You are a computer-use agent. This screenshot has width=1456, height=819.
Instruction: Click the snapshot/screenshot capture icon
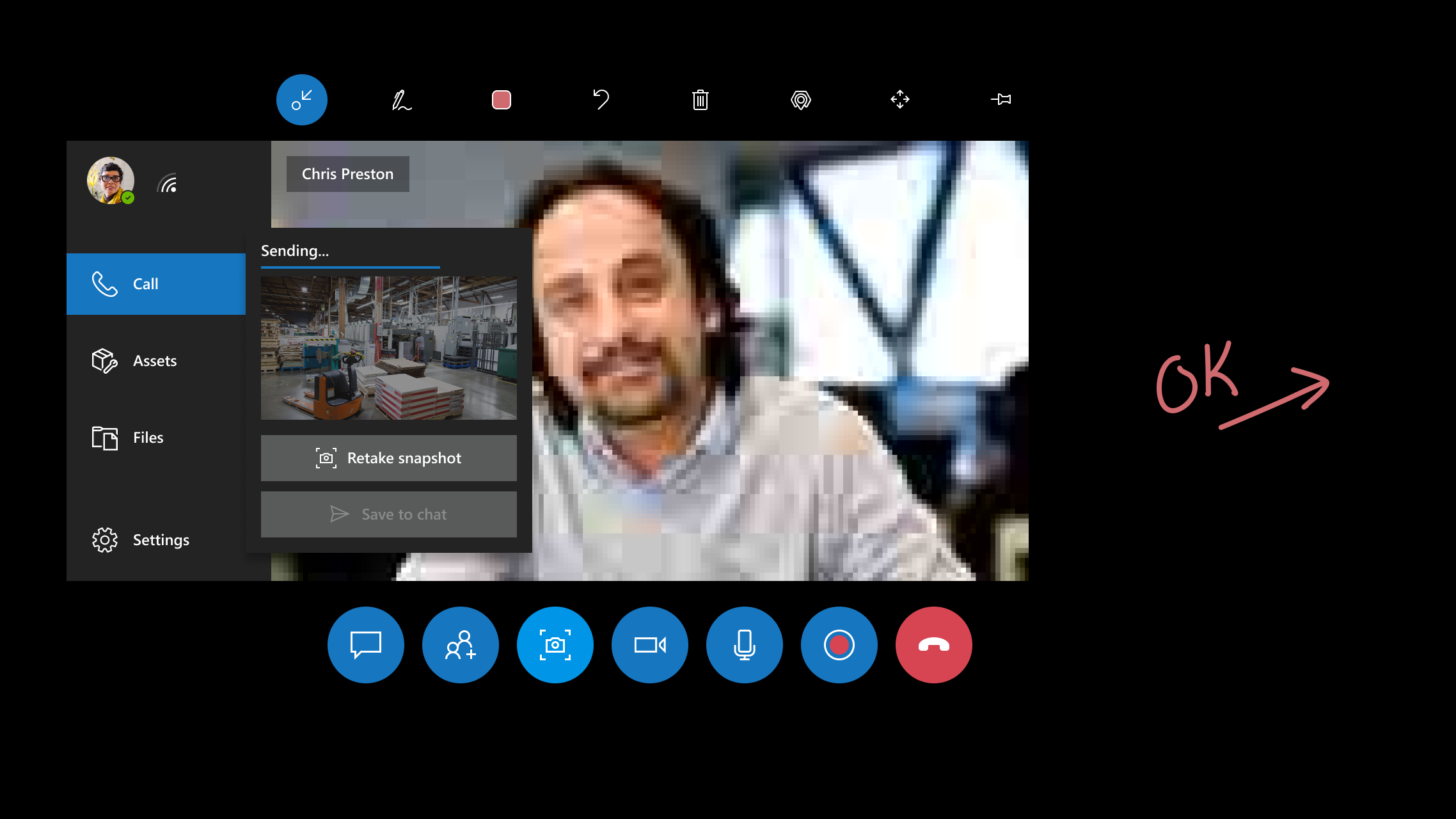click(x=555, y=644)
